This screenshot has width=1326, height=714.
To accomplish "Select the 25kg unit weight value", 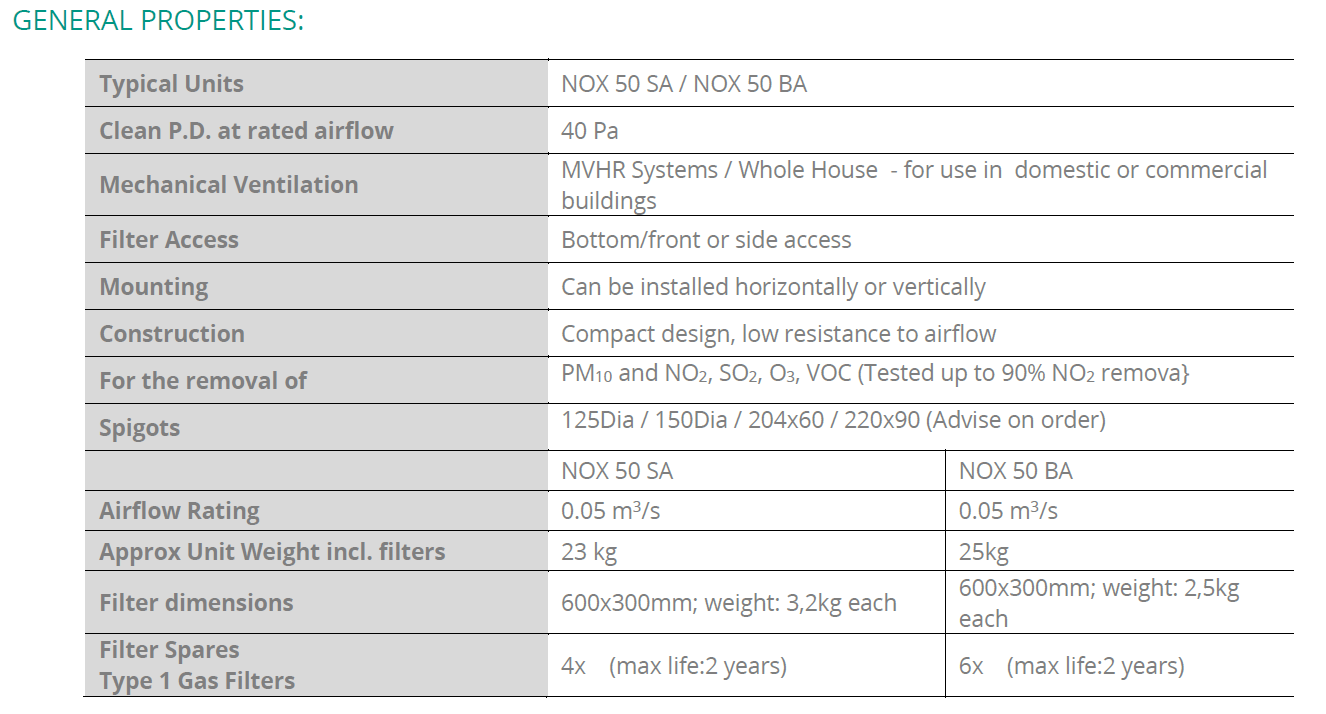I will pos(983,552).
